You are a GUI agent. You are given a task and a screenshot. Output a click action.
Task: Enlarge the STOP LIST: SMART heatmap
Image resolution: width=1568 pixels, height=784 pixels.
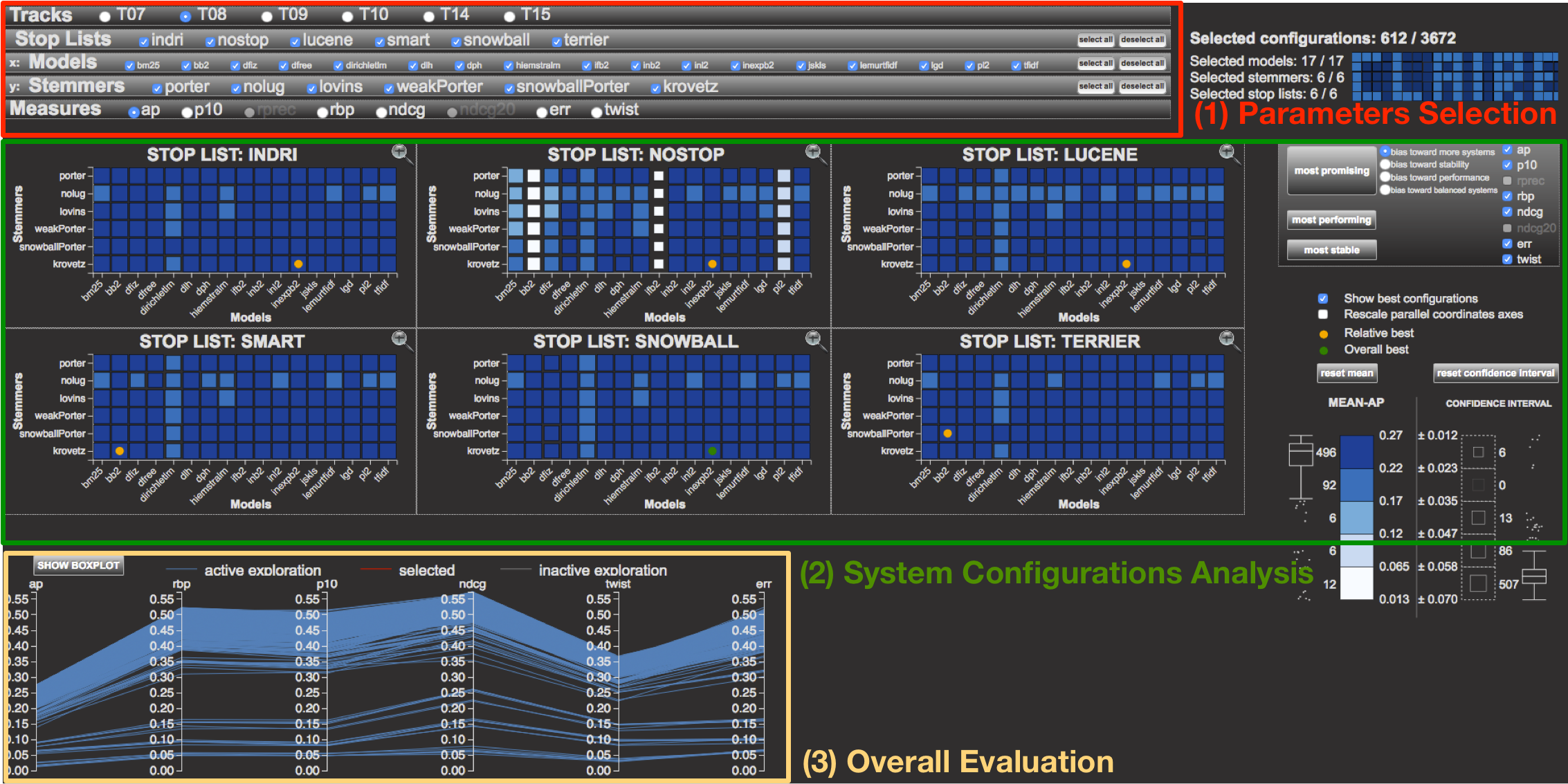click(x=400, y=338)
